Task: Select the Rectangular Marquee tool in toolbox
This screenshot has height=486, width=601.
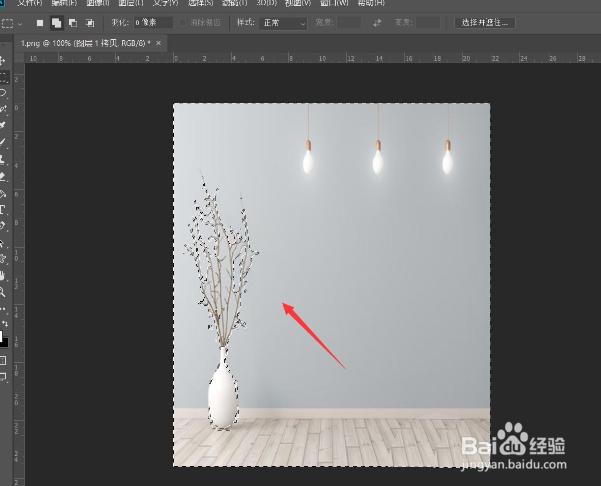Action: 3,77
